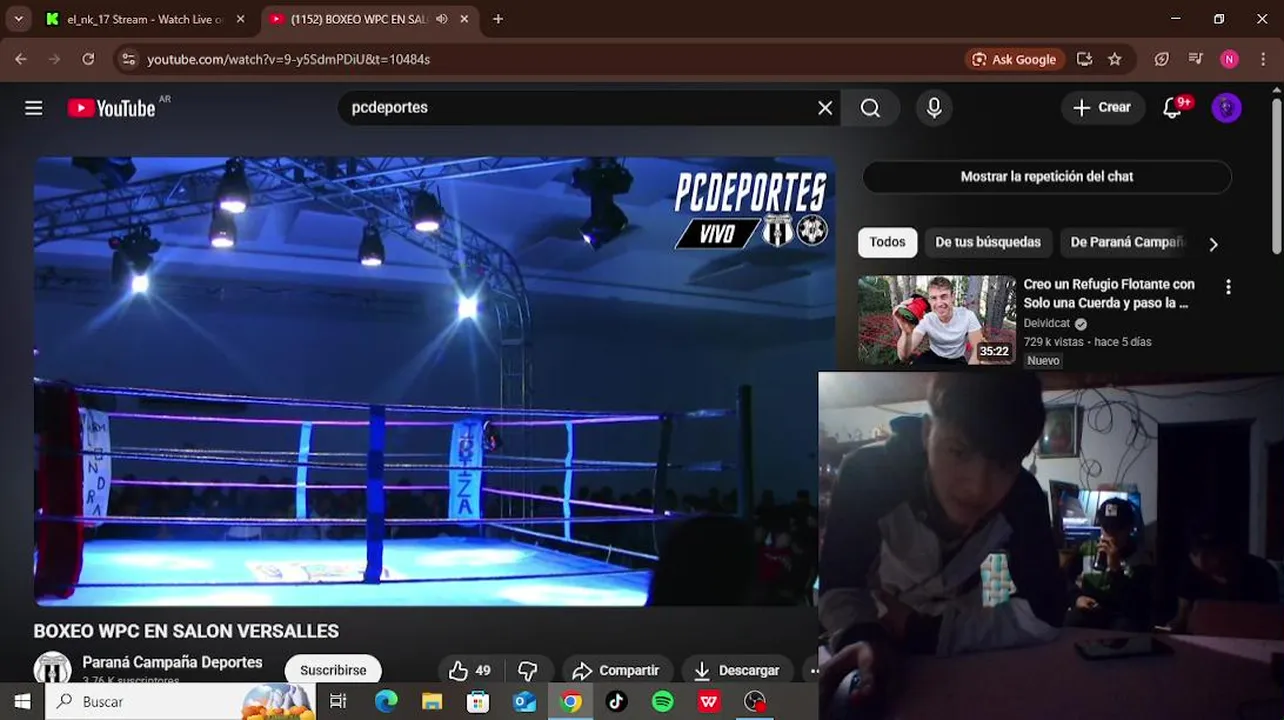Open the Chrome profile N avatar
The height and width of the screenshot is (720, 1284).
pyautogui.click(x=1229, y=59)
